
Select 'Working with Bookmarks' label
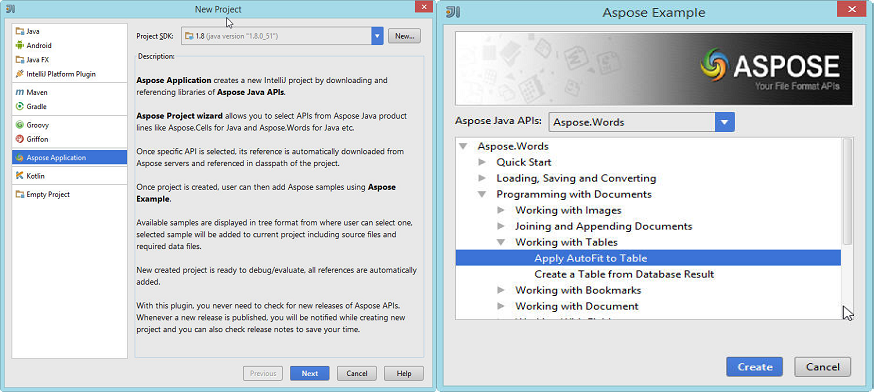click(x=578, y=290)
